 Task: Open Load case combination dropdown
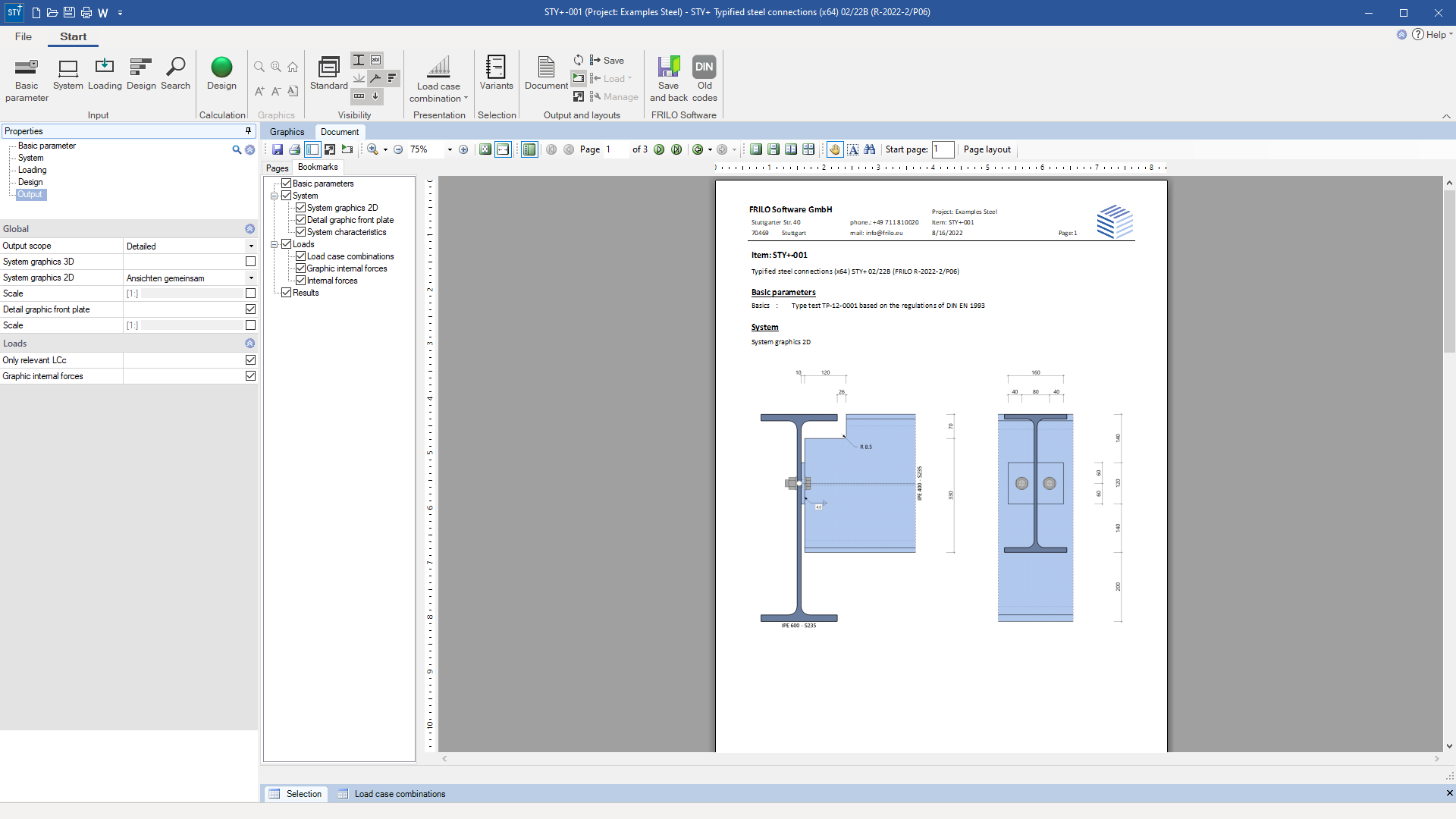pyautogui.click(x=438, y=80)
